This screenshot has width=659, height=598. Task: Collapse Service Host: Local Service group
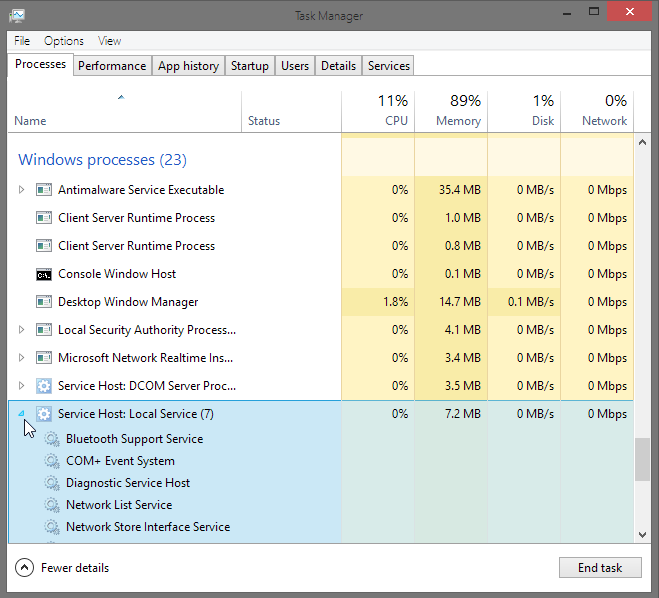coord(21,414)
